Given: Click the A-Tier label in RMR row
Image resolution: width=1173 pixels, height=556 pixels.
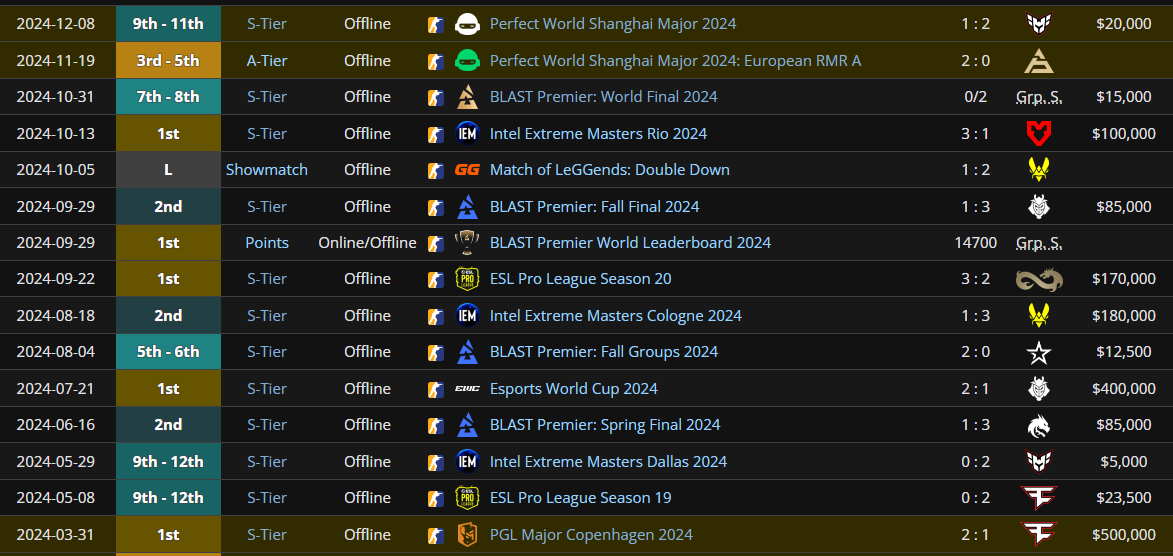Looking at the screenshot, I should tap(267, 61).
